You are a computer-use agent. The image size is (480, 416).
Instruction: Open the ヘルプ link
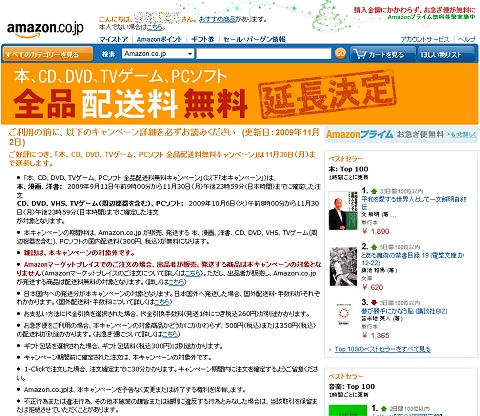(x=466, y=39)
